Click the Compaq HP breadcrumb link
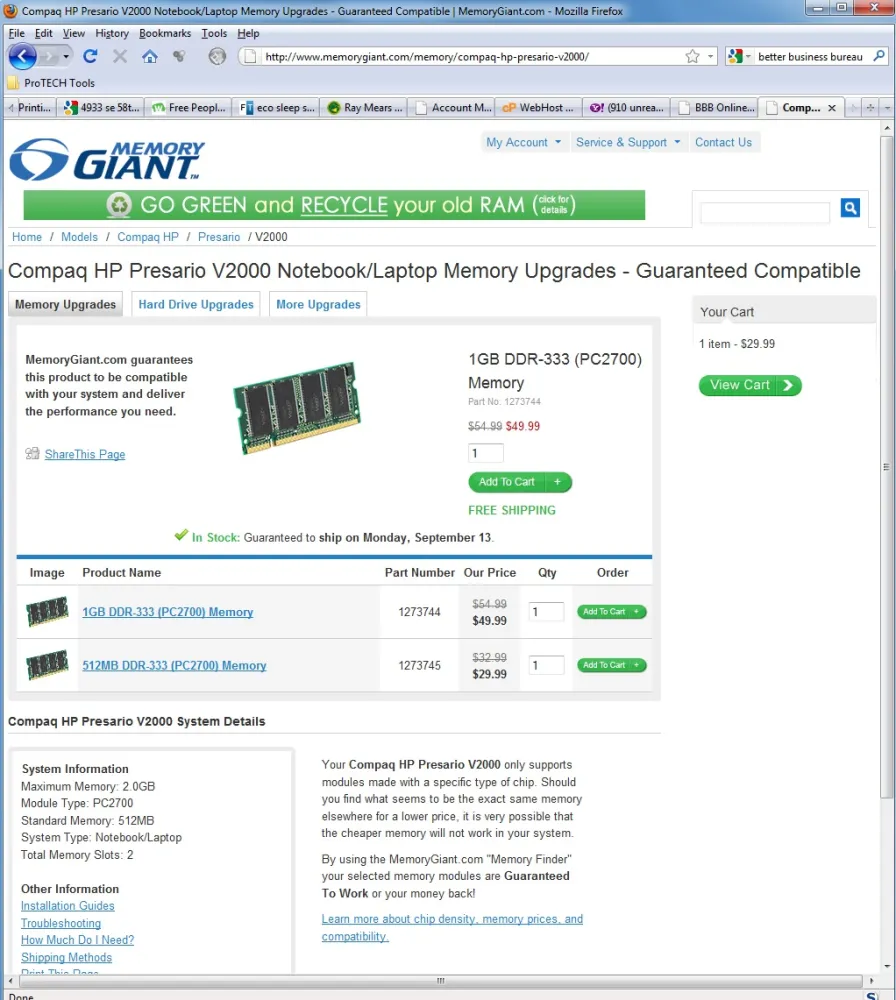Image resolution: width=896 pixels, height=1000 pixels. click(148, 237)
